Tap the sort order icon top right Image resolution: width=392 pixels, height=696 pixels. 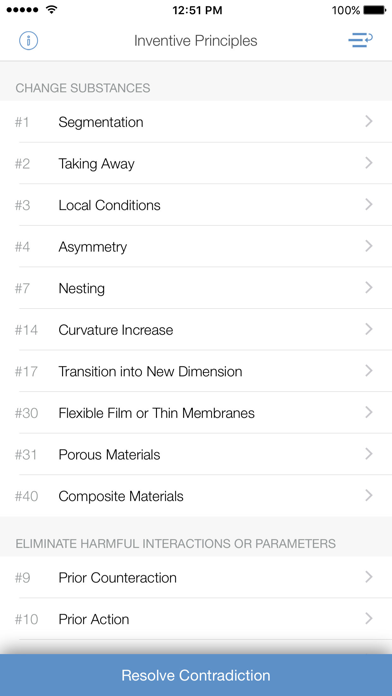[x=360, y=40]
